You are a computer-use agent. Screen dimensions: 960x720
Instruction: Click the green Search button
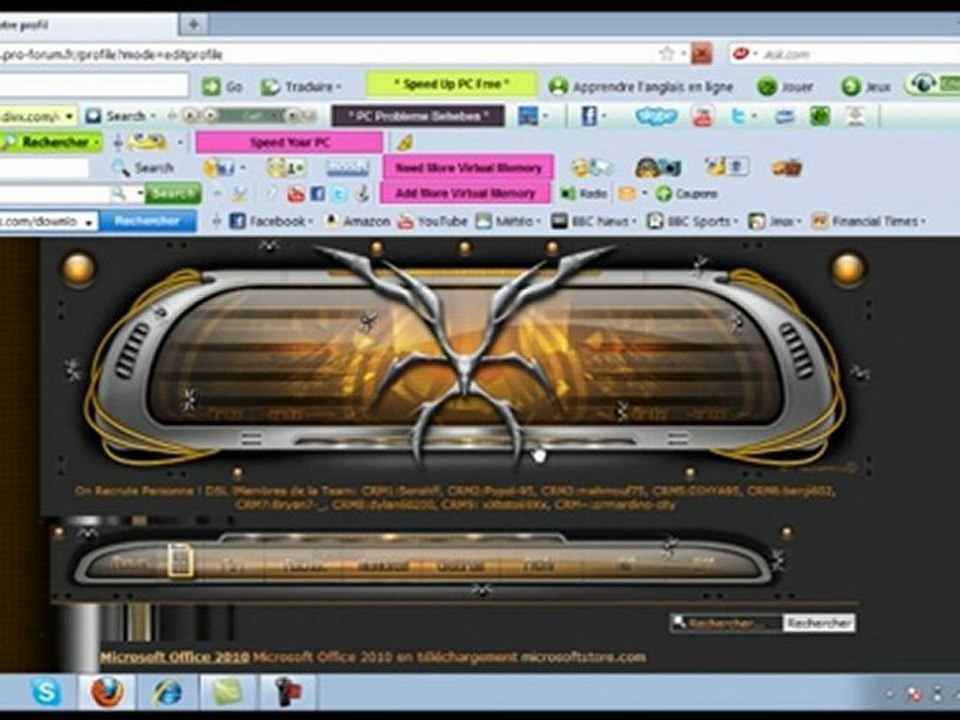[173, 193]
